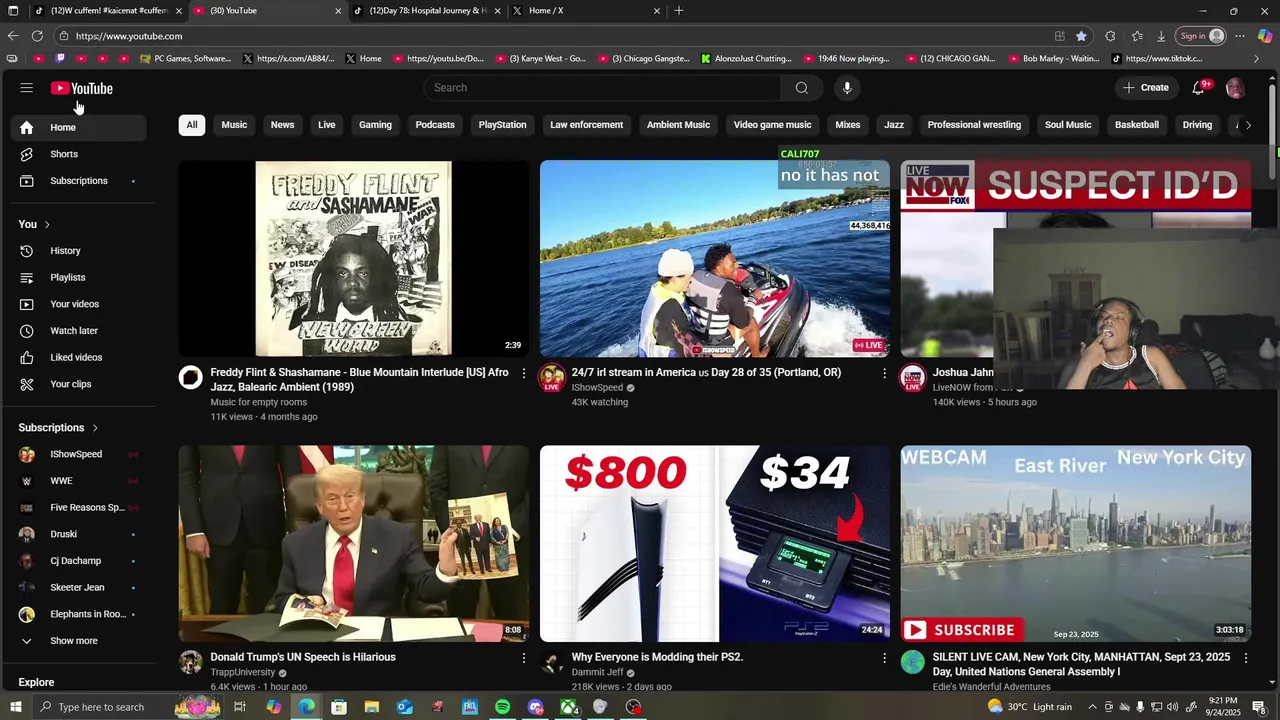Expand the Subscriptions section heading chevron
Viewport: 1280px width, 720px height.
[95, 428]
